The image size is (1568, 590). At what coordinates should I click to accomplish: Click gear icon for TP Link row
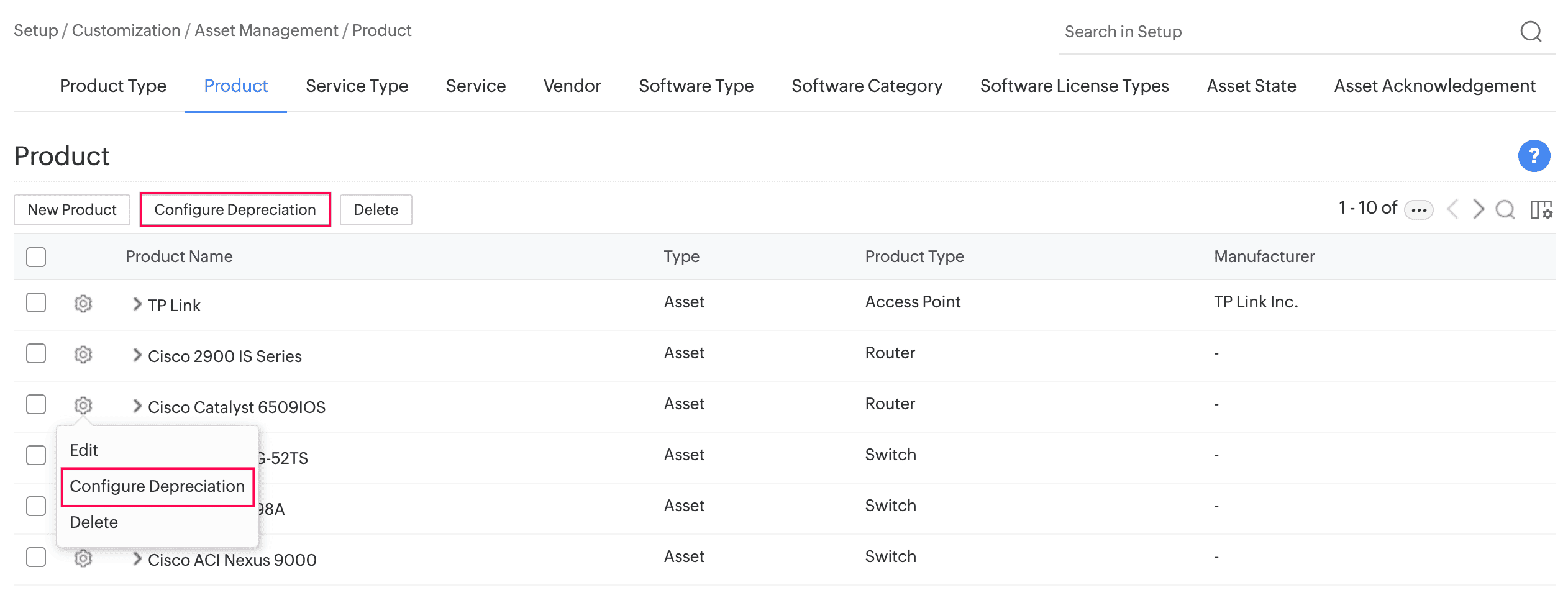(x=83, y=303)
